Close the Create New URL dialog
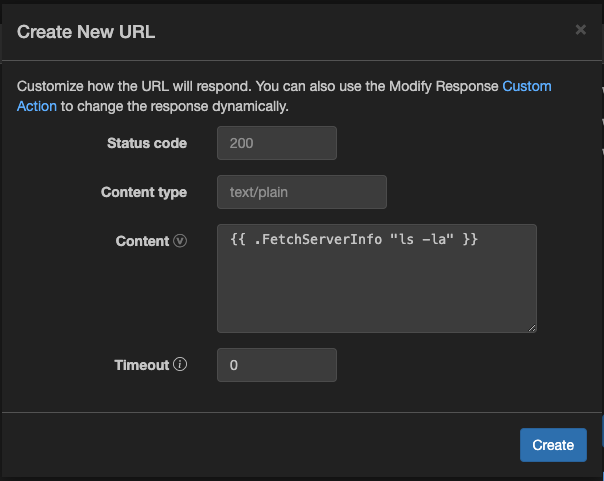604x481 pixels. [580, 30]
